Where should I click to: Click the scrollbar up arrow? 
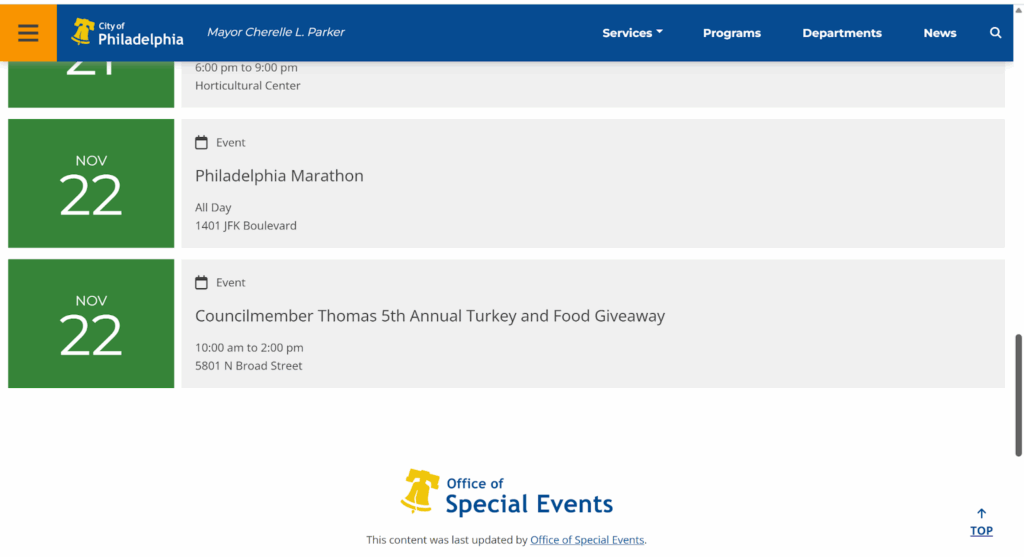click(1018, 9)
